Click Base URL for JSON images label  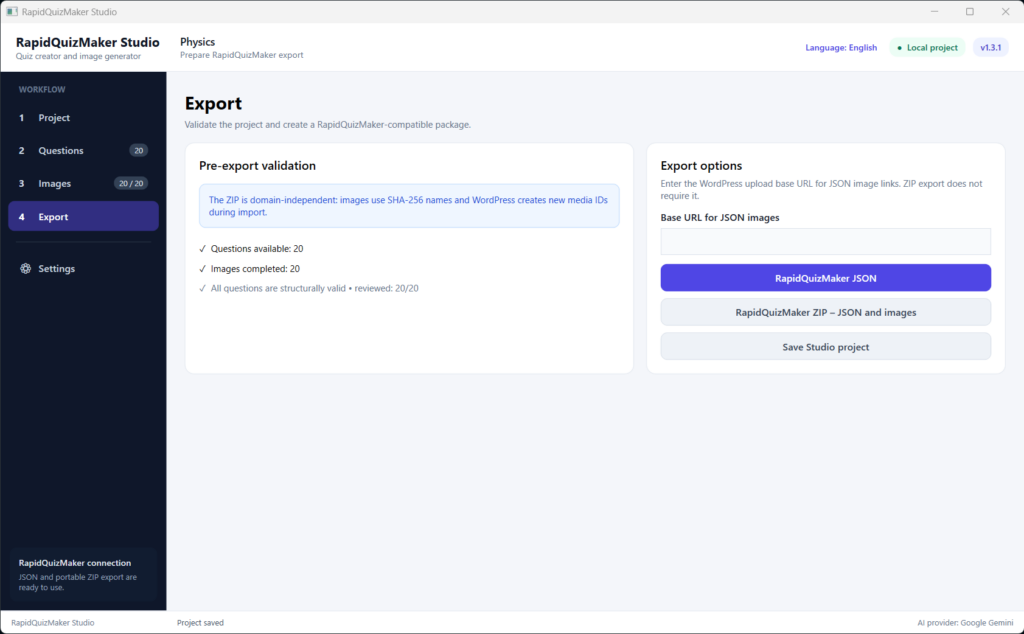pyautogui.click(x=720, y=217)
